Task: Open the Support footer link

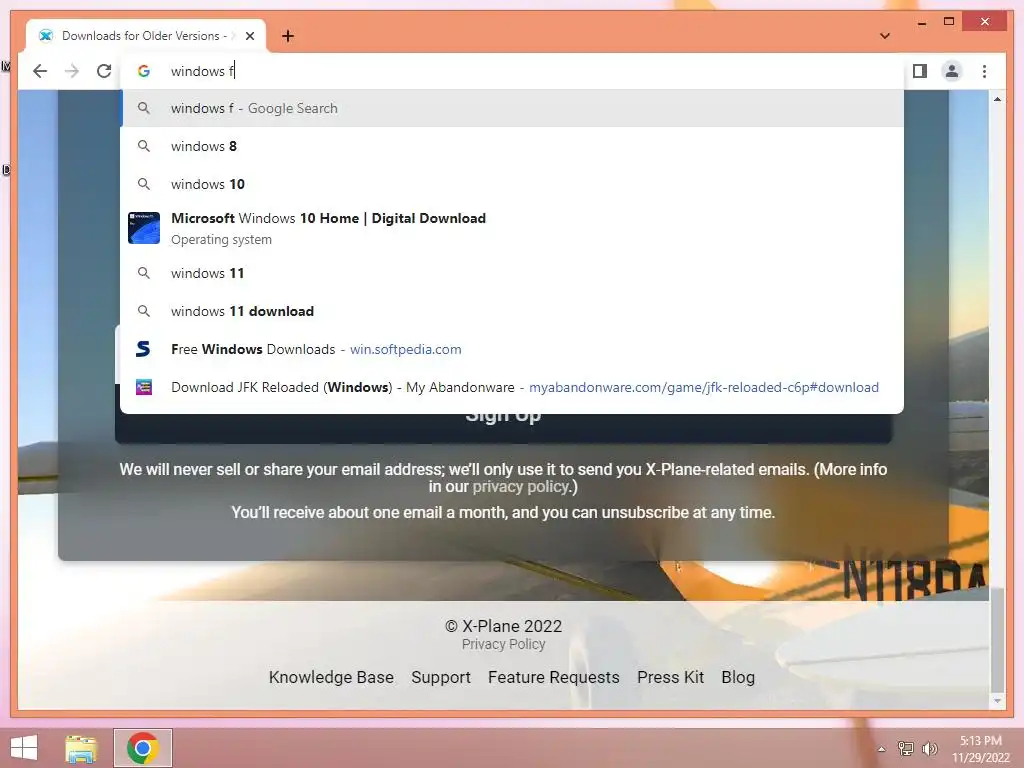Action: 441,677
